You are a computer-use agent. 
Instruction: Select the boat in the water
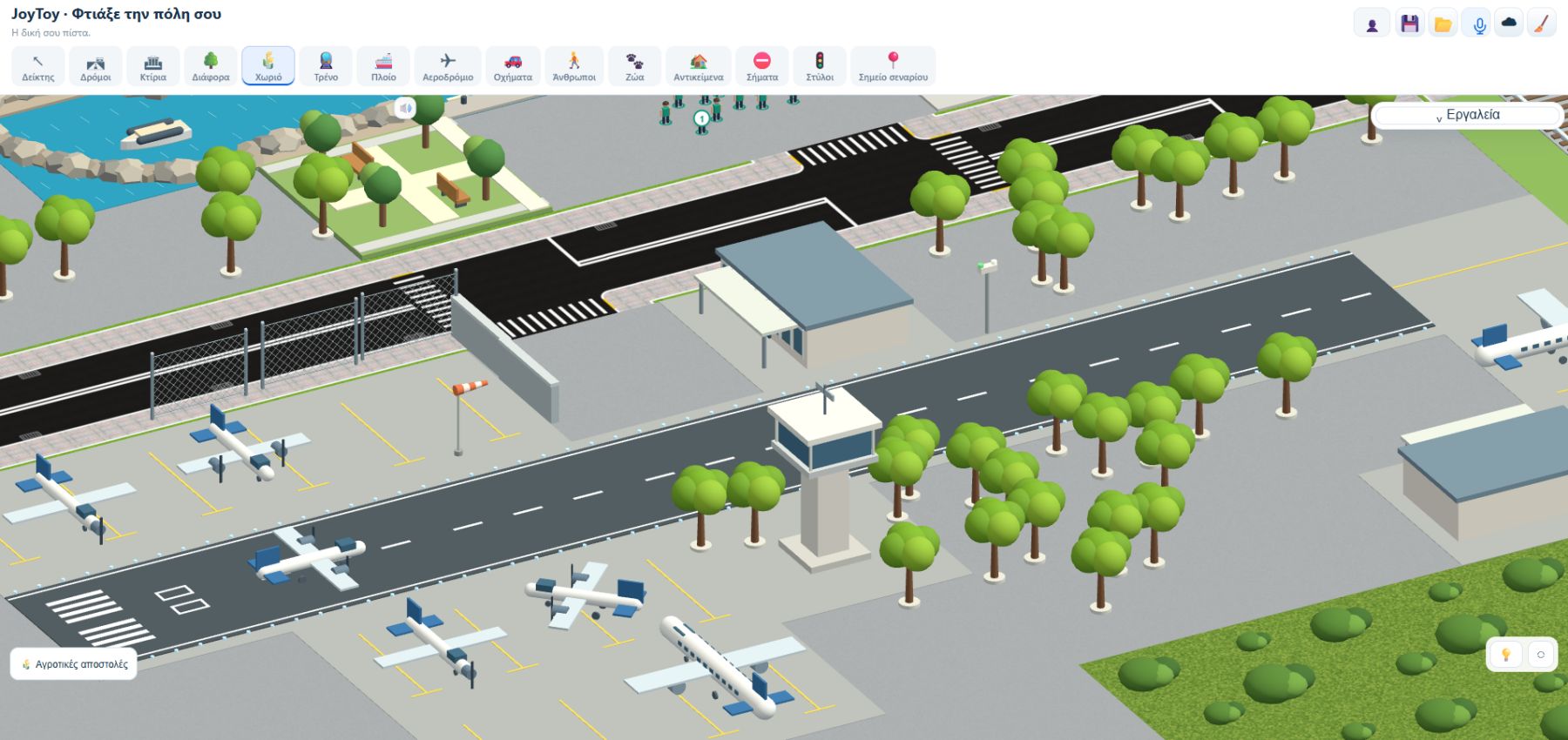(x=156, y=134)
